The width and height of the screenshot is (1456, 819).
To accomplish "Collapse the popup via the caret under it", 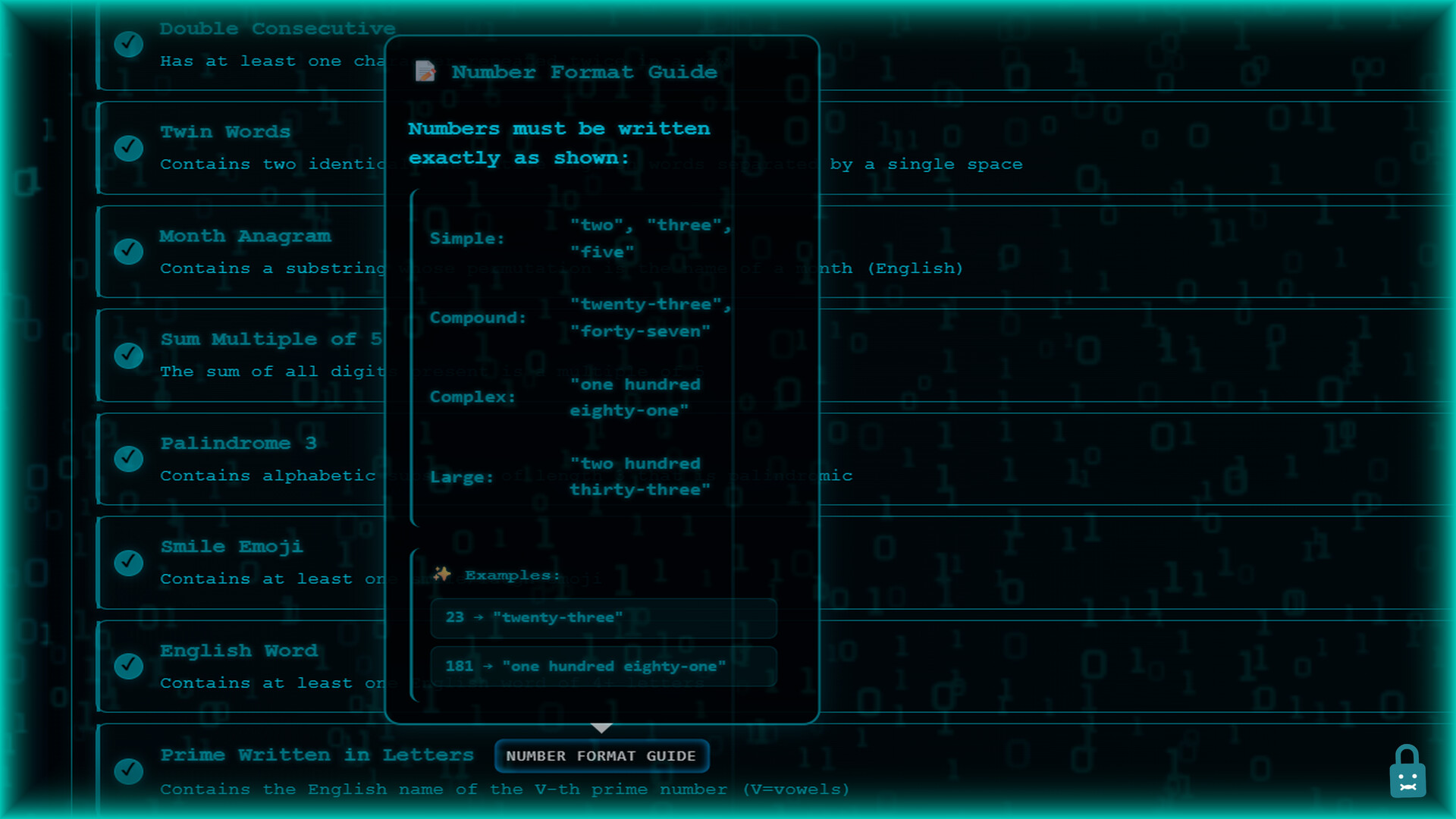I will (x=601, y=726).
